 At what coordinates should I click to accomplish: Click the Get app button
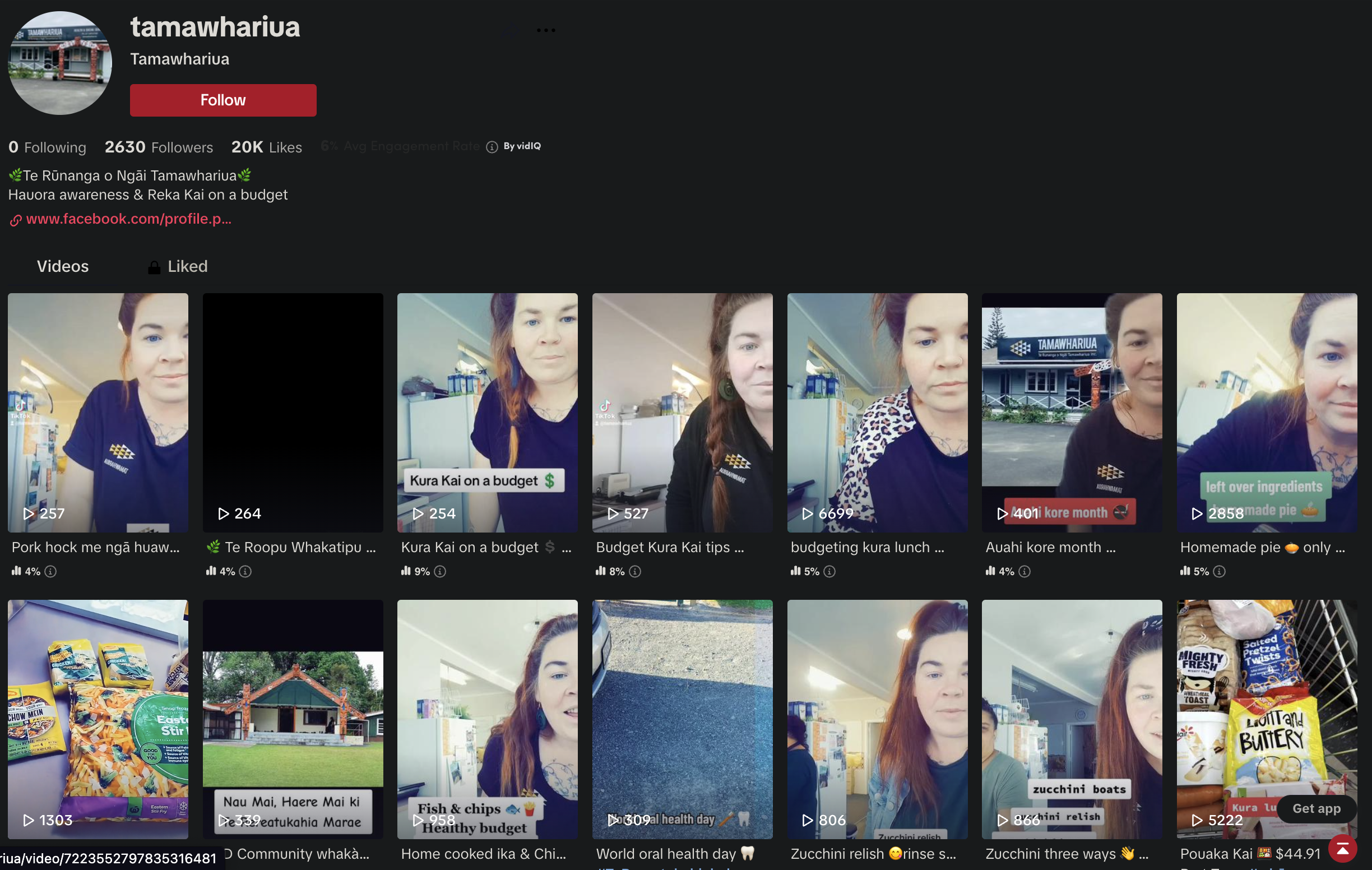click(x=1316, y=808)
